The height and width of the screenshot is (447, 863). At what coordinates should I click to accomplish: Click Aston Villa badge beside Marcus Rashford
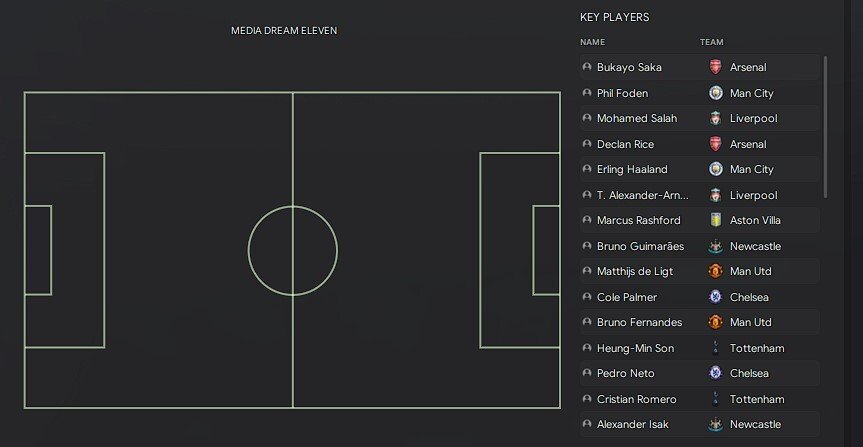[x=715, y=220]
